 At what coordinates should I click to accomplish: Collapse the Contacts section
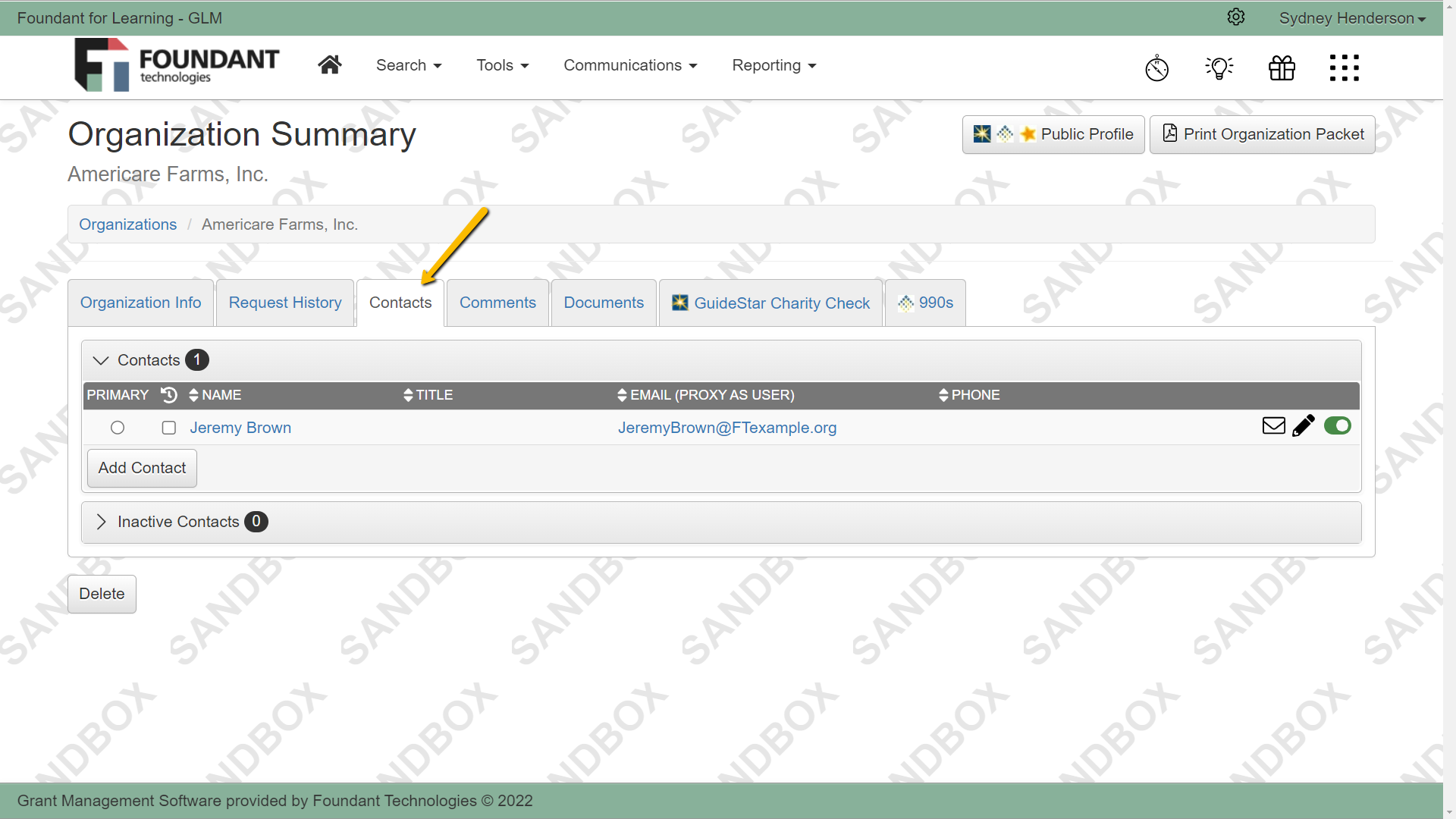pyautogui.click(x=99, y=360)
